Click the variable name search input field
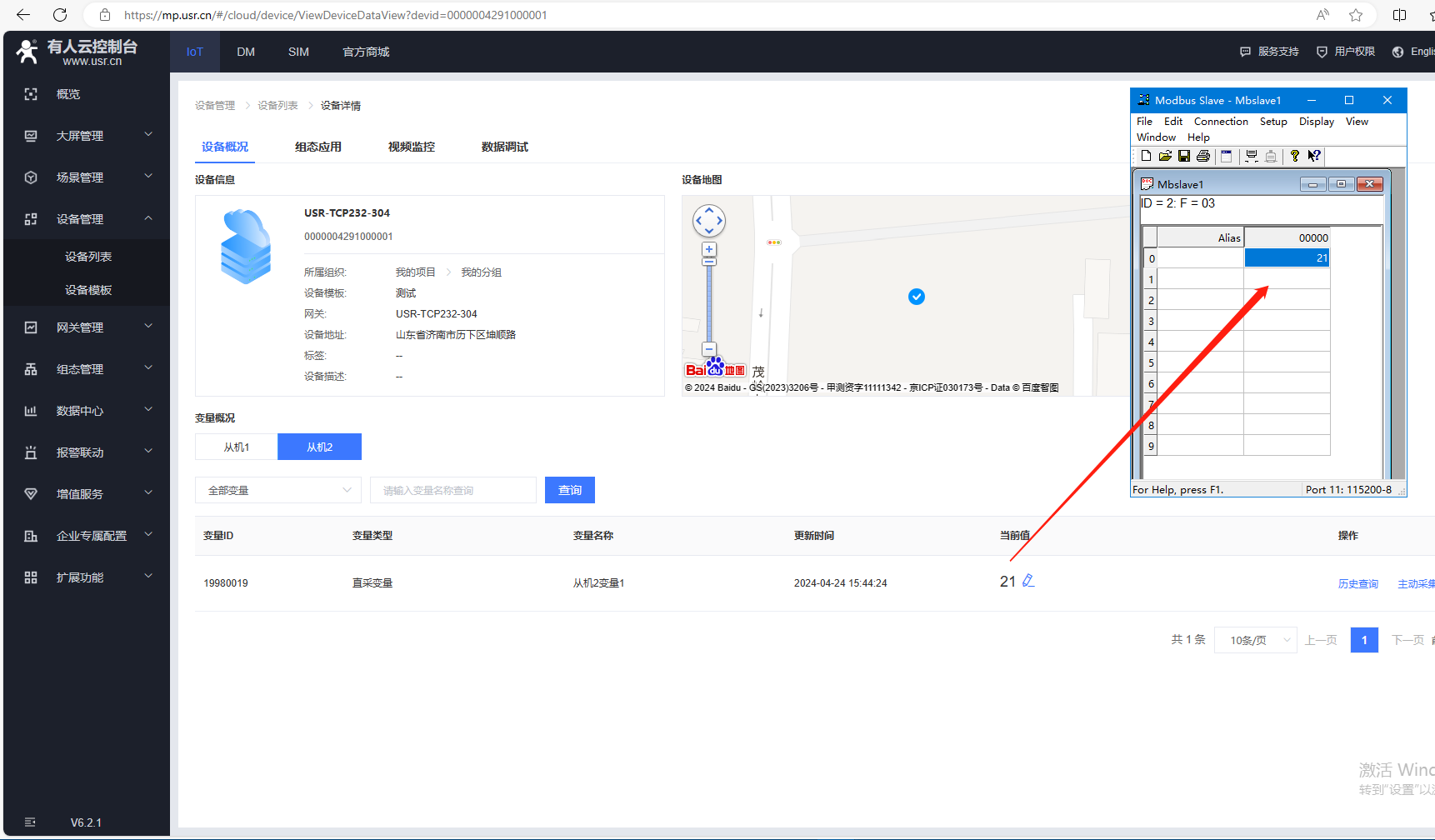Viewport: 1435px width, 840px height. pos(453,490)
